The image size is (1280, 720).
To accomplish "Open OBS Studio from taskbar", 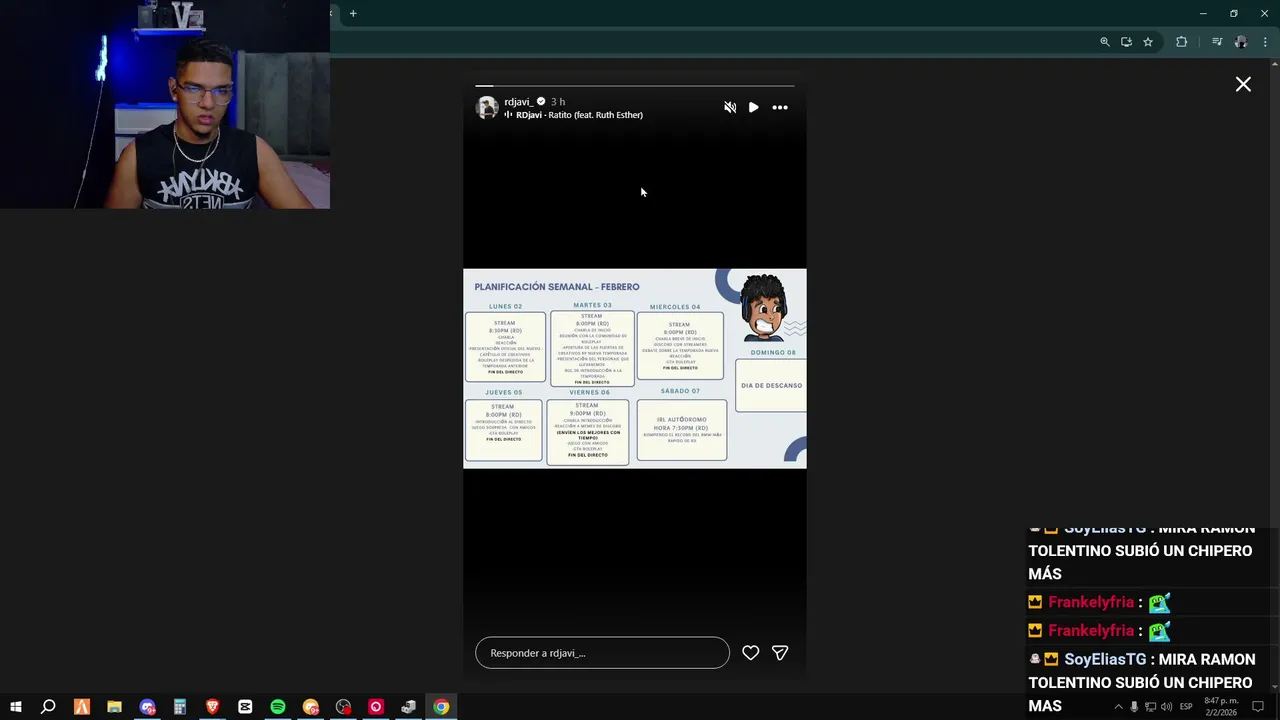I will pyautogui.click(x=343, y=707).
